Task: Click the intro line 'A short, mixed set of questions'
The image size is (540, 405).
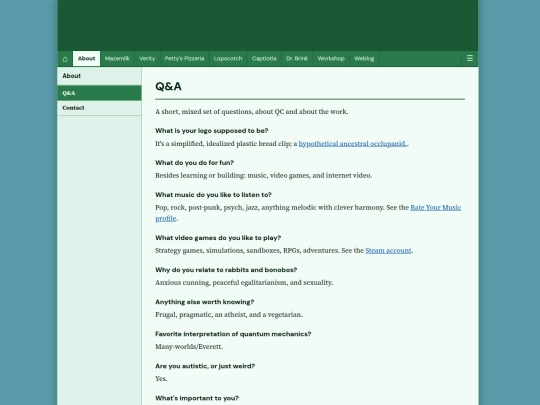Action: (x=252, y=112)
